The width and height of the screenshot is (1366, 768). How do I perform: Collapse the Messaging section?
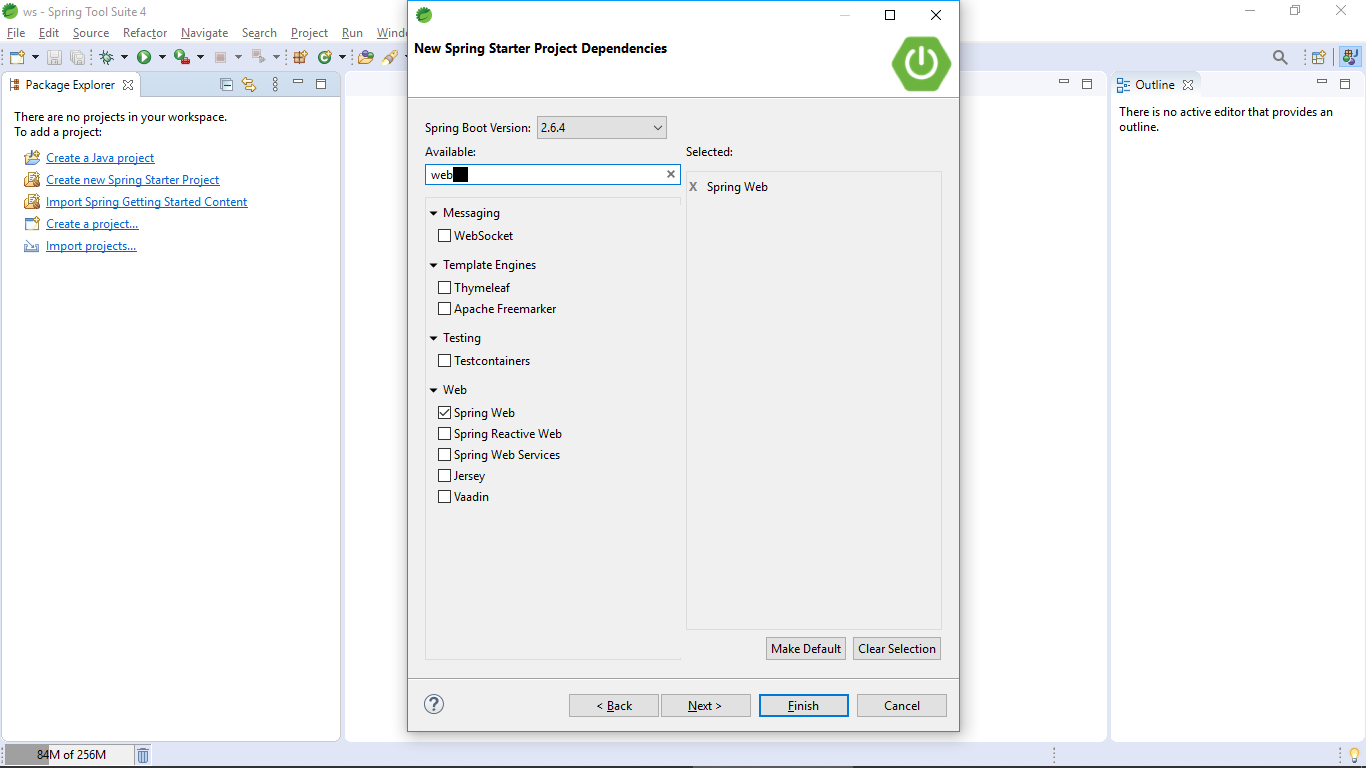[434, 212]
